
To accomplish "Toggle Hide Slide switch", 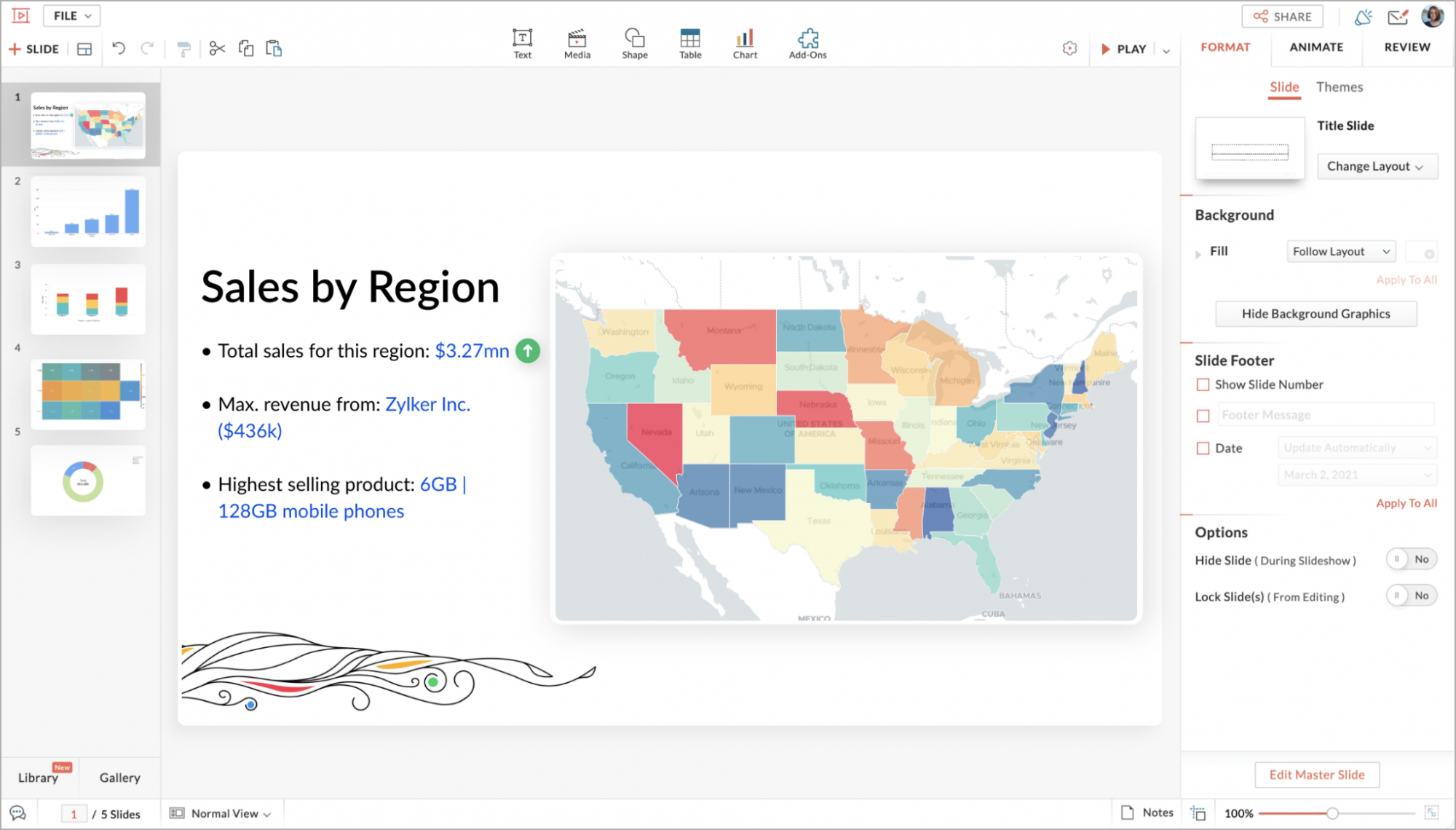I will point(1411,559).
